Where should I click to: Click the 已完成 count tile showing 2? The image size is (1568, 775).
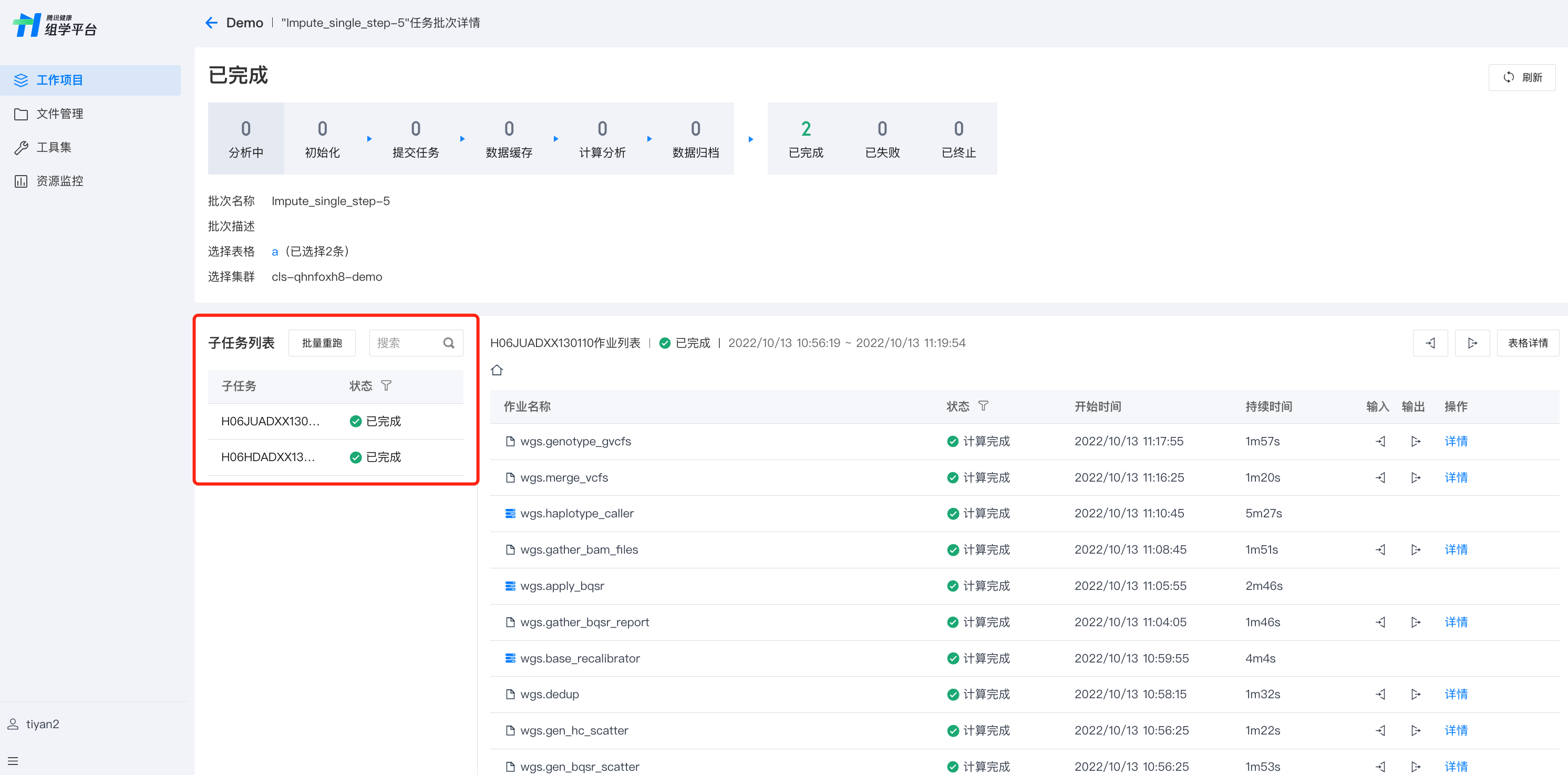pos(806,139)
